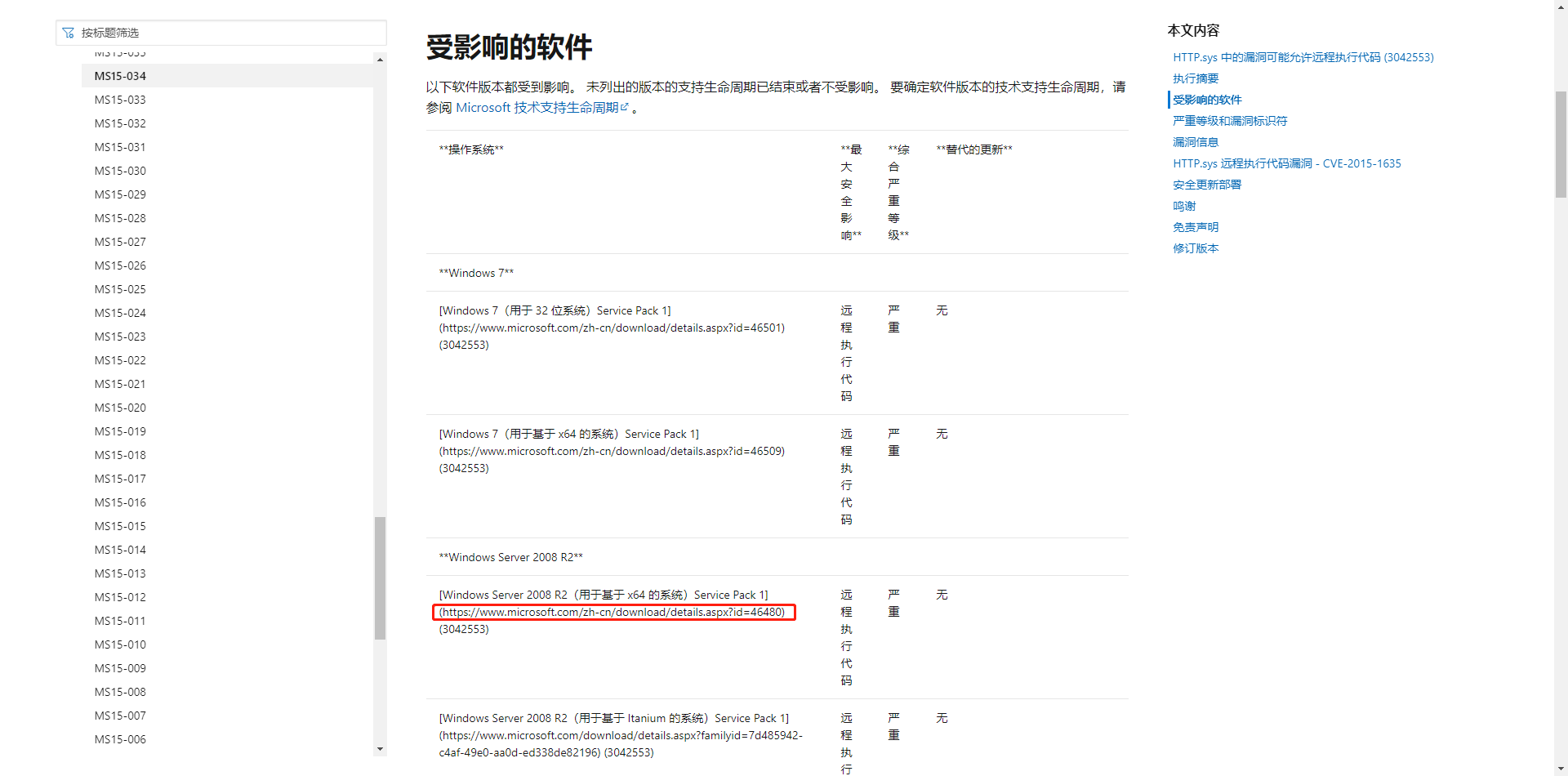The image size is (1568, 776).
Task: Open 严重等级和漏洞标识符 section link
Action: [1229, 120]
